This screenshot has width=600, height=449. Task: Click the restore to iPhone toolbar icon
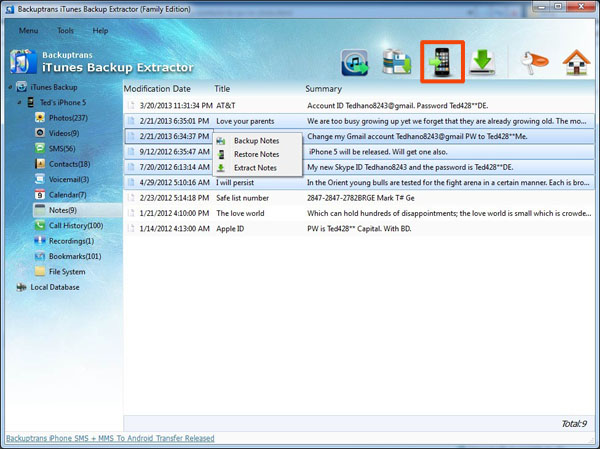click(442, 62)
